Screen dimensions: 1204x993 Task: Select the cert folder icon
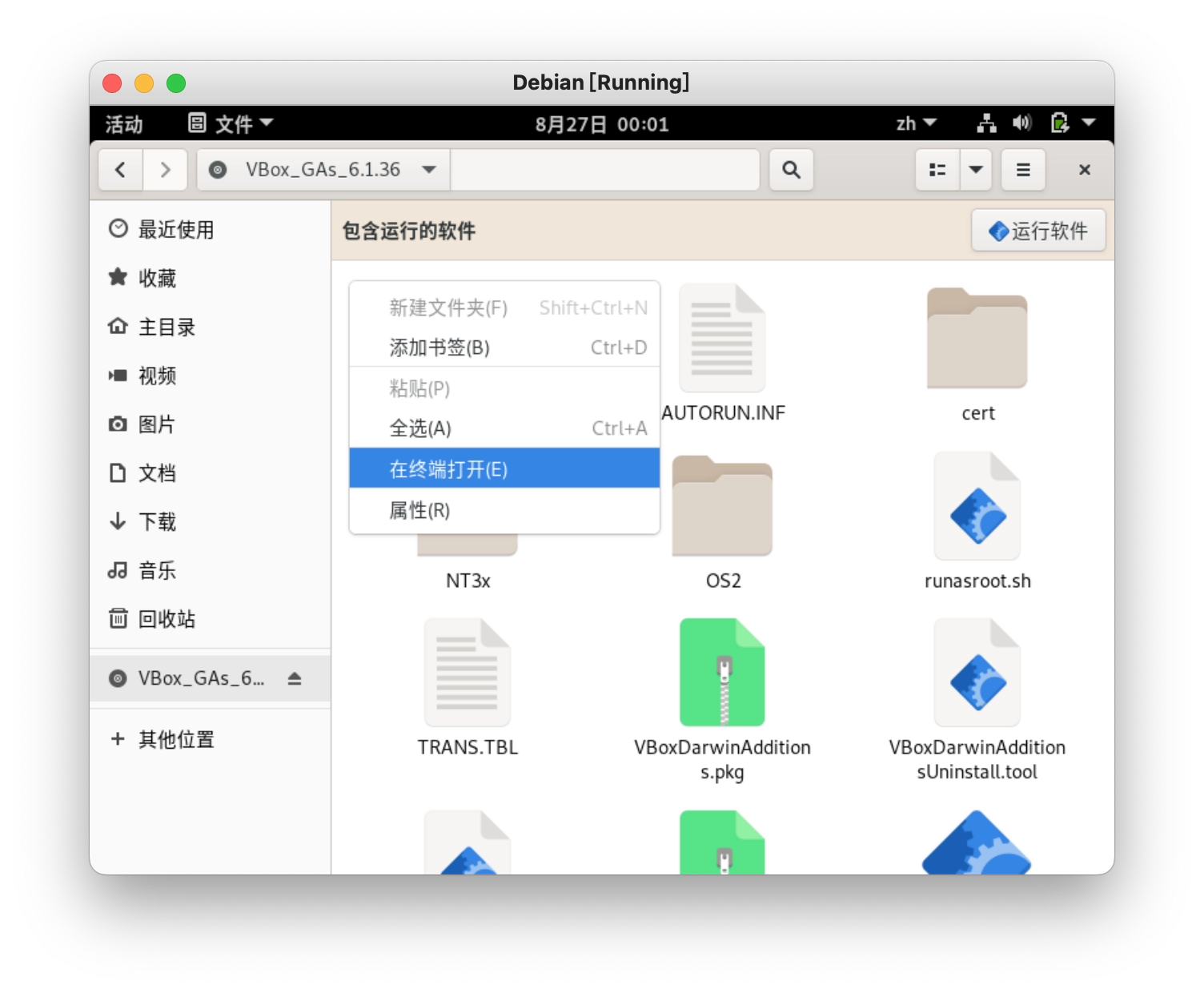tap(977, 339)
